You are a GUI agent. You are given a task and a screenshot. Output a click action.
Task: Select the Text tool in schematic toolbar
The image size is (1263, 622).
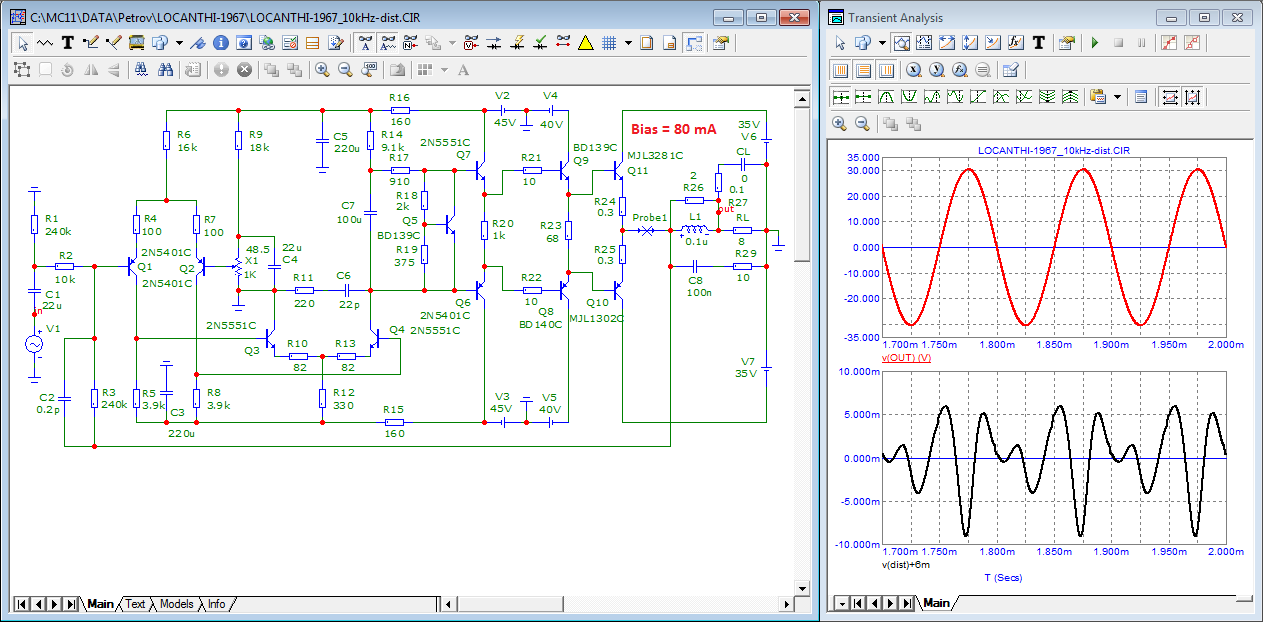(68, 43)
